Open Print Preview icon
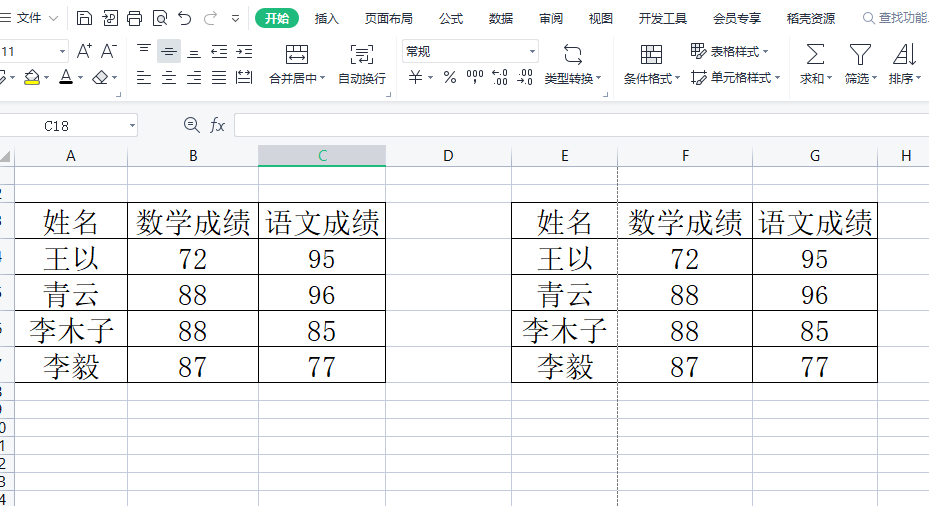Image resolution: width=929 pixels, height=506 pixels. coord(160,18)
